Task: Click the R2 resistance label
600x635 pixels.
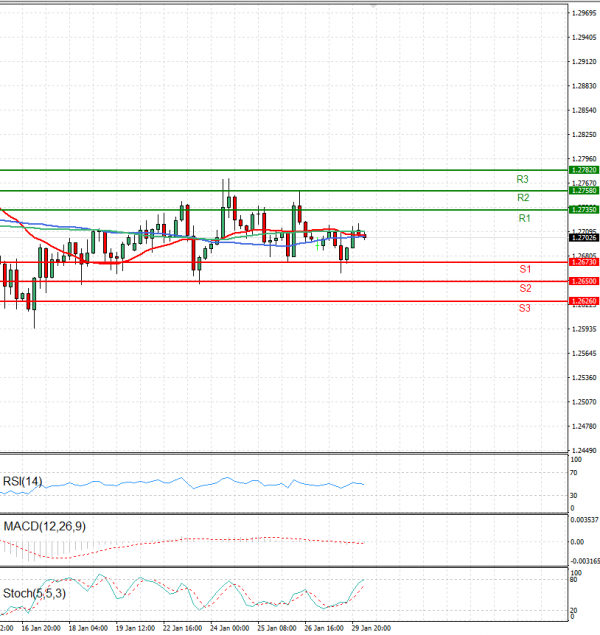Action: (523, 198)
